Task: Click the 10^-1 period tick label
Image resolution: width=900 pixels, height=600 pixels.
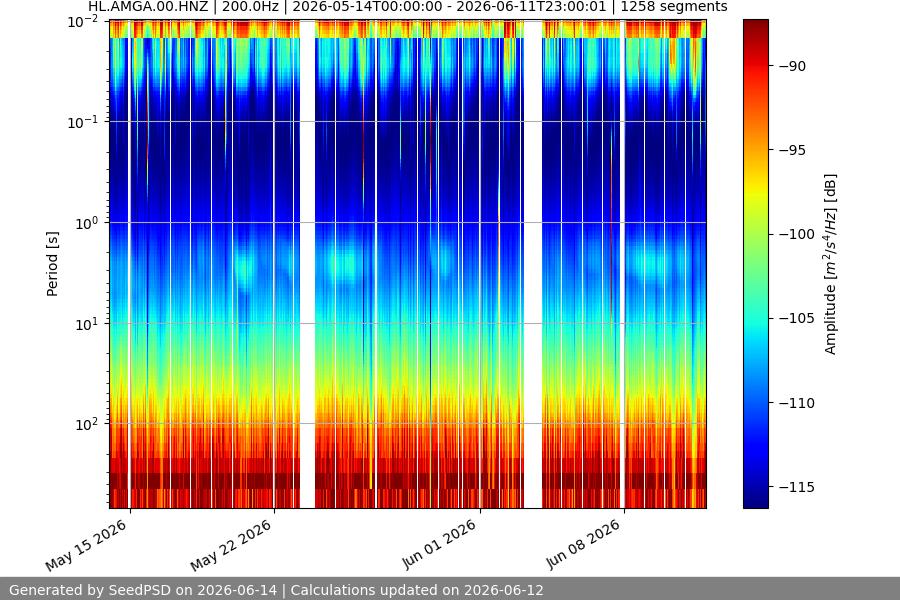Action: click(83, 122)
